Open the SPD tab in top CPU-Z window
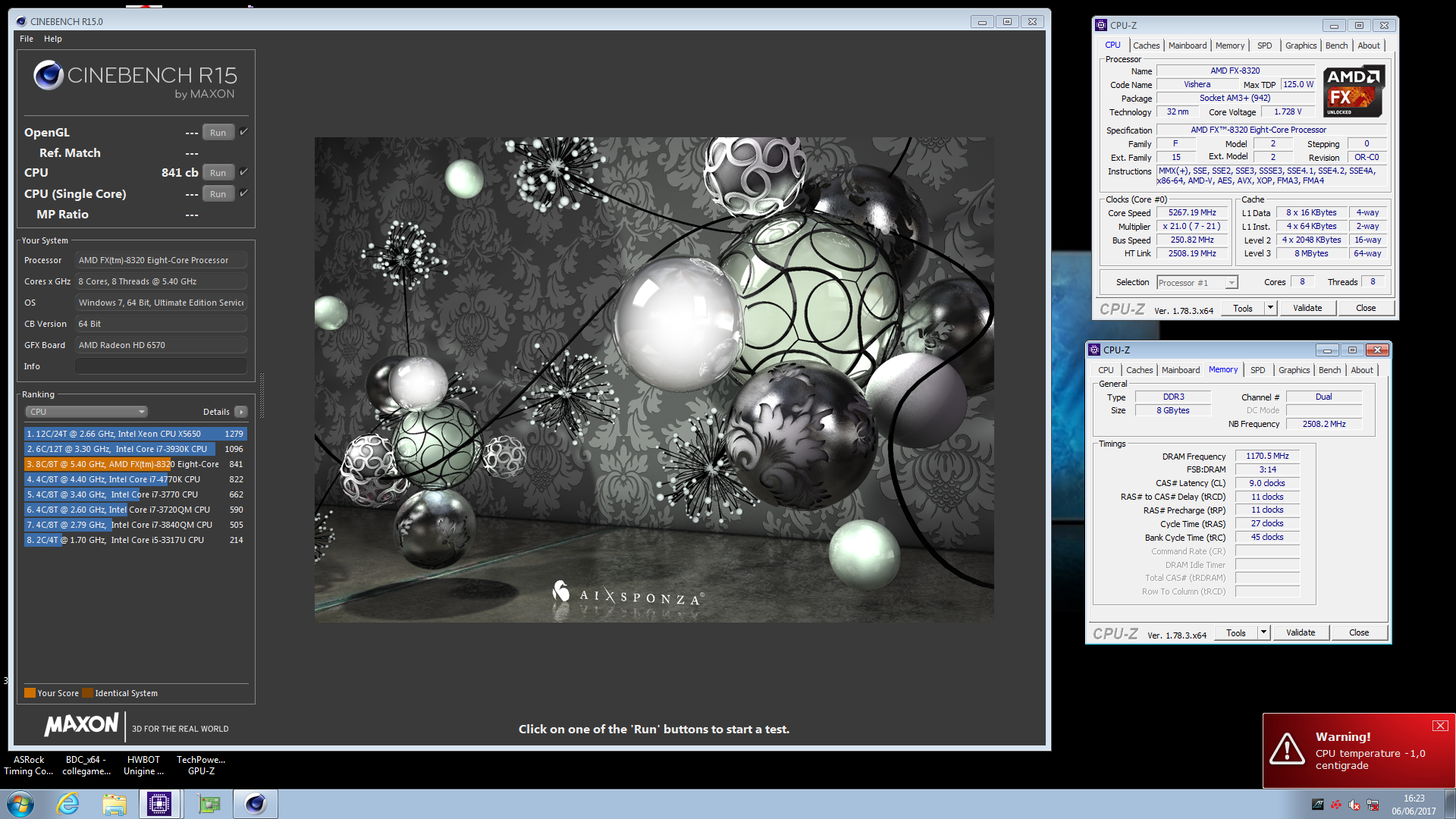Screen dimensions: 1456x819 pos(1264,45)
